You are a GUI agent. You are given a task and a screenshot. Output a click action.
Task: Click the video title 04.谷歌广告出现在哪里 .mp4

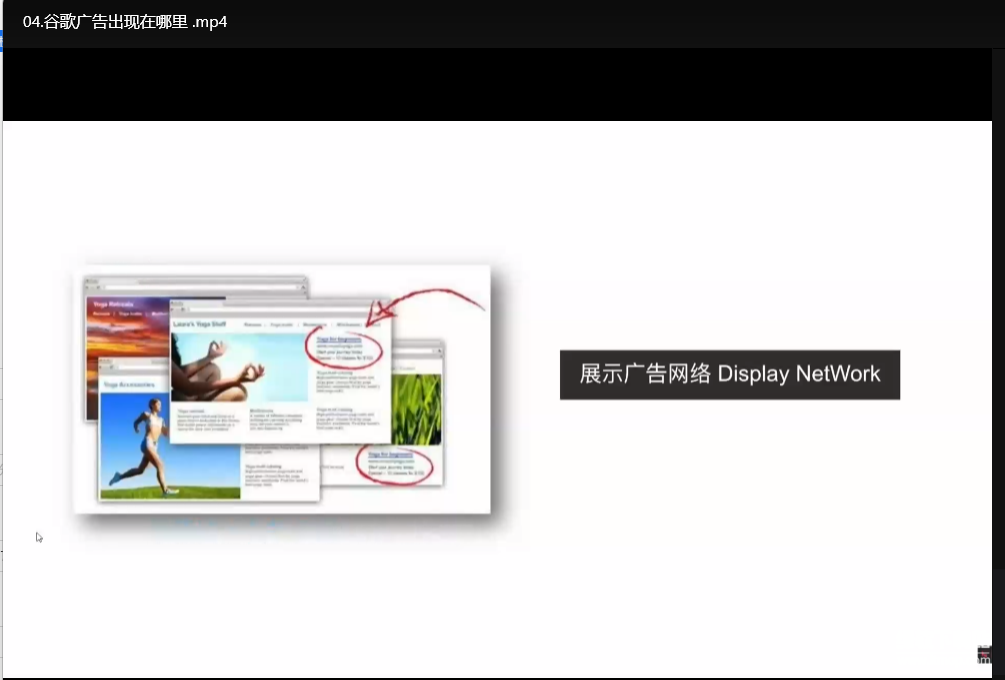[125, 21]
